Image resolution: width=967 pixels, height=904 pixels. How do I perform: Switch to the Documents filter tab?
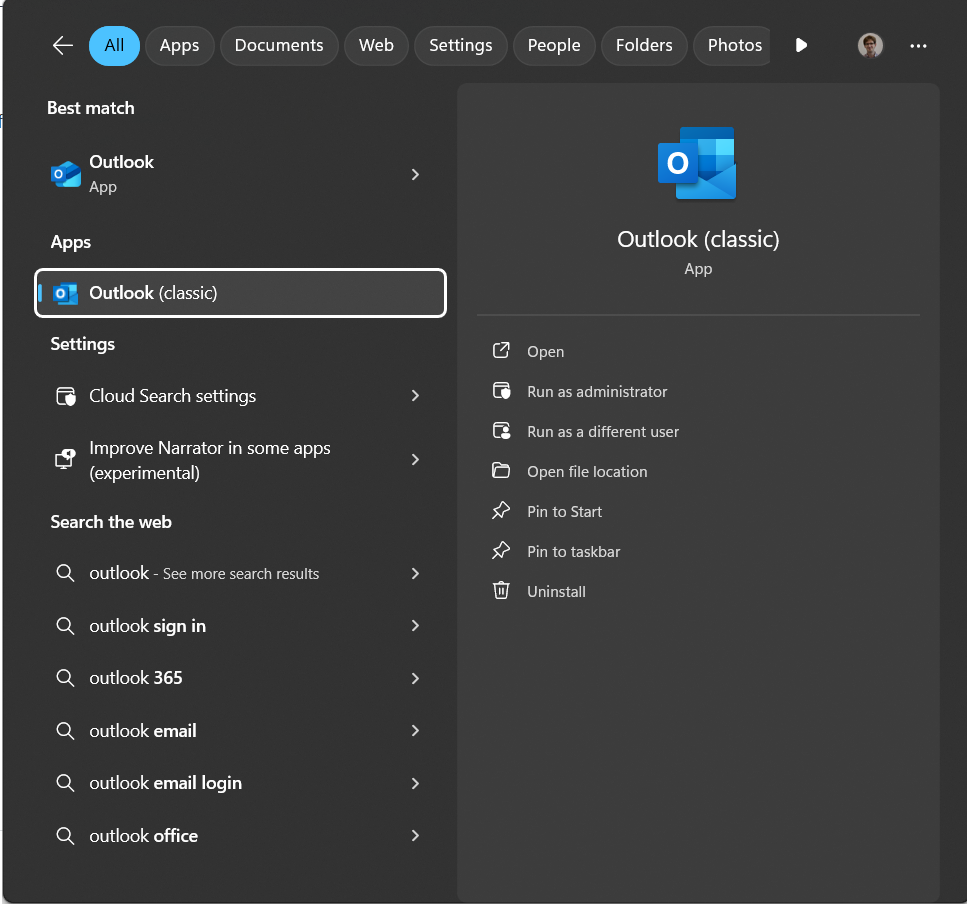pos(279,46)
